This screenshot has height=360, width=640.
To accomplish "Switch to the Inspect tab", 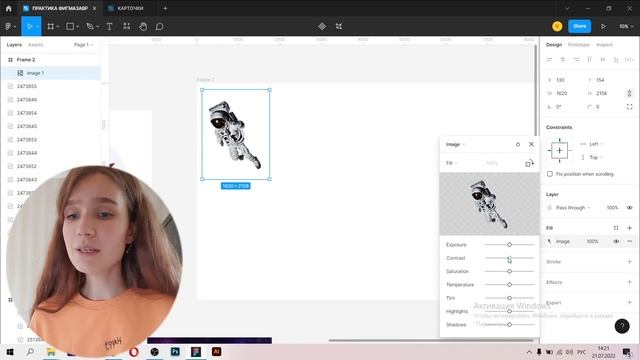I will (x=604, y=44).
